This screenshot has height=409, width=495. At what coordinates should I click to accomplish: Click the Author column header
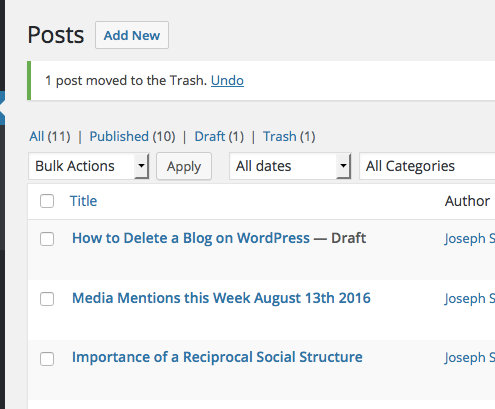click(x=467, y=201)
